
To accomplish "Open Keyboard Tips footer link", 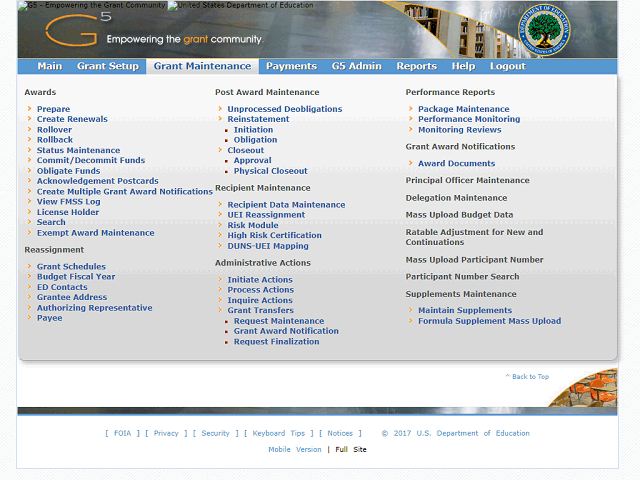I will tap(279, 433).
